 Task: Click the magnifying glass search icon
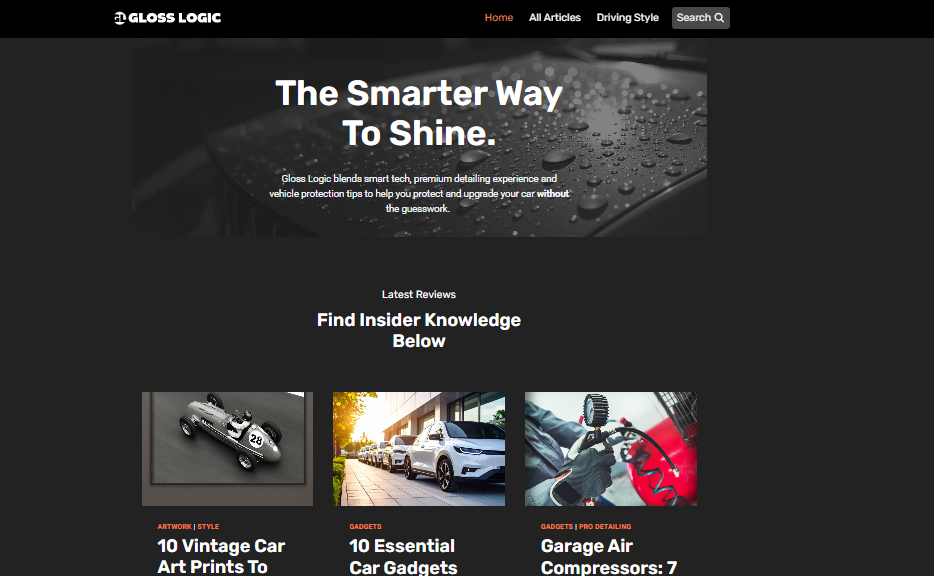tap(719, 18)
